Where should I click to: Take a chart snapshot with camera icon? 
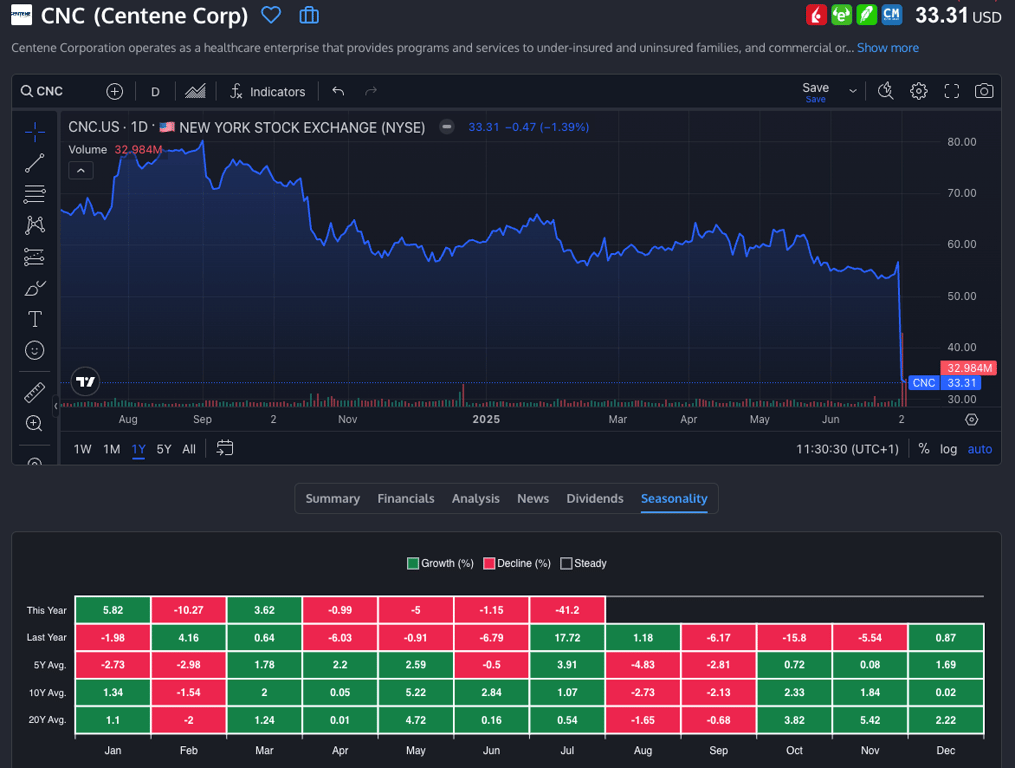pyautogui.click(x=984, y=91)
